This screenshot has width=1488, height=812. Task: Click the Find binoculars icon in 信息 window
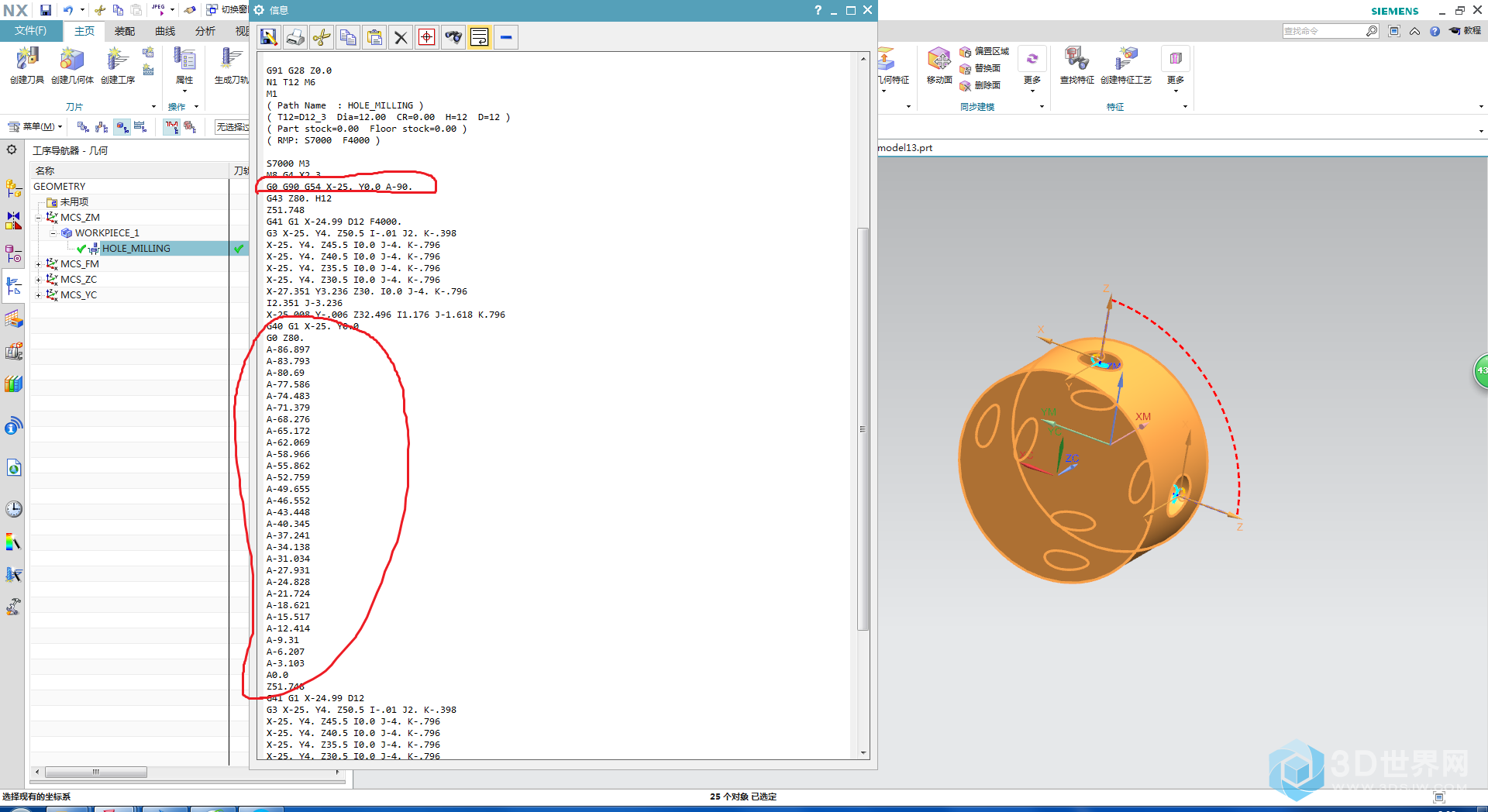pos(453,37)
